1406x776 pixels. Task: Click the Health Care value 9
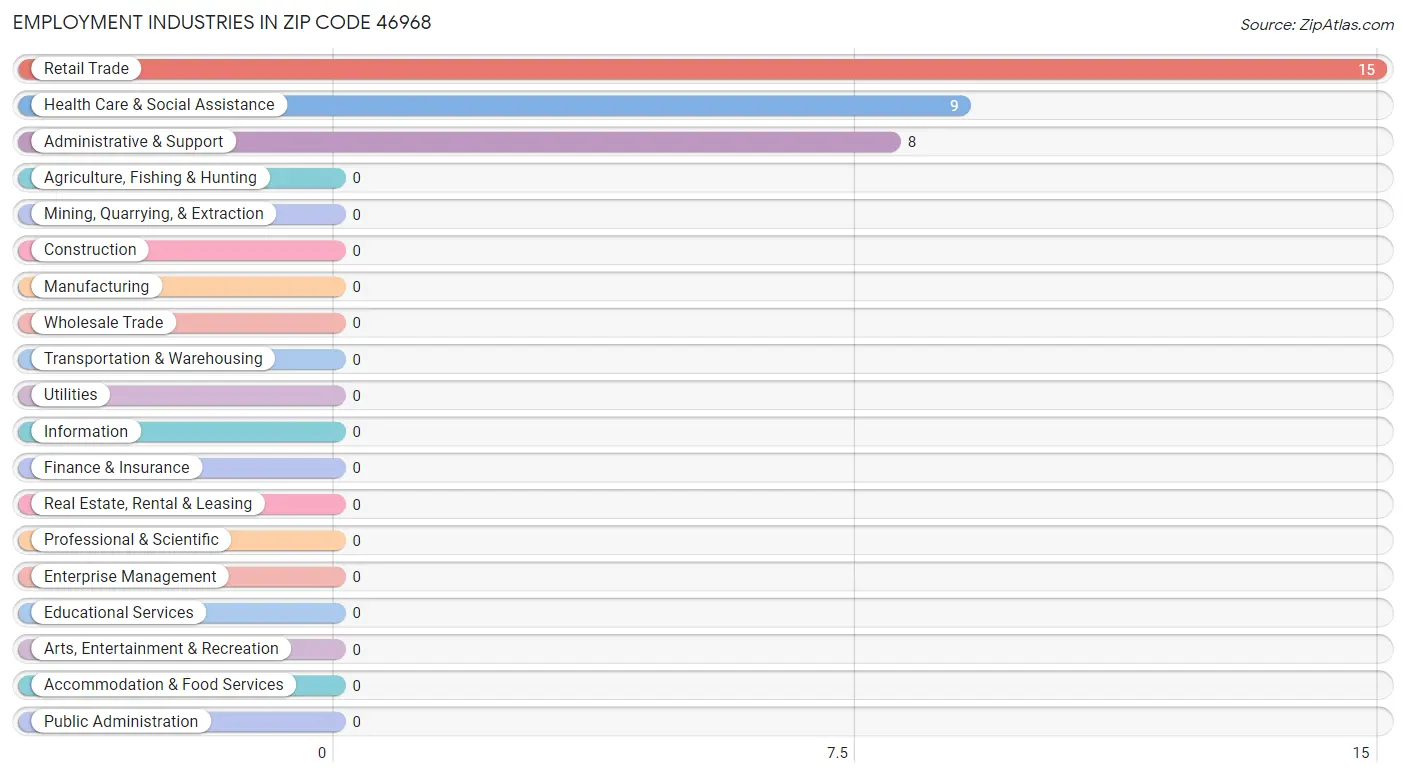tap(954, 106)
